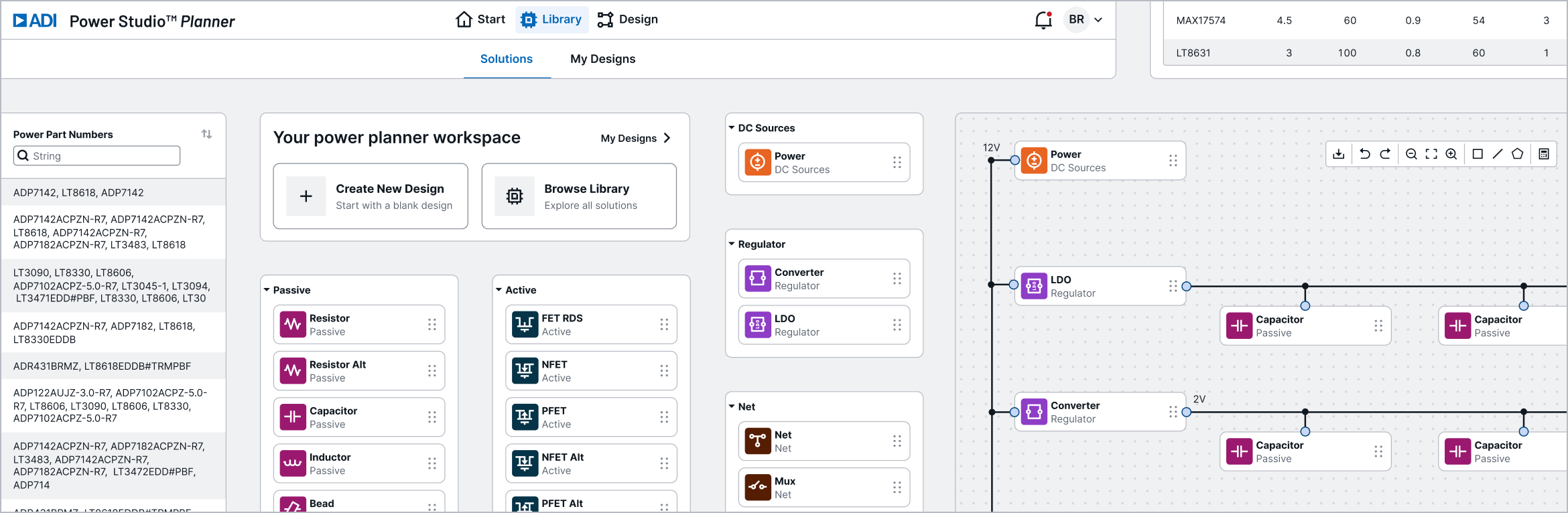The image size is (1568, 513).
Task: Collapse the DC Sources section
Action: (x=732, y=127)
